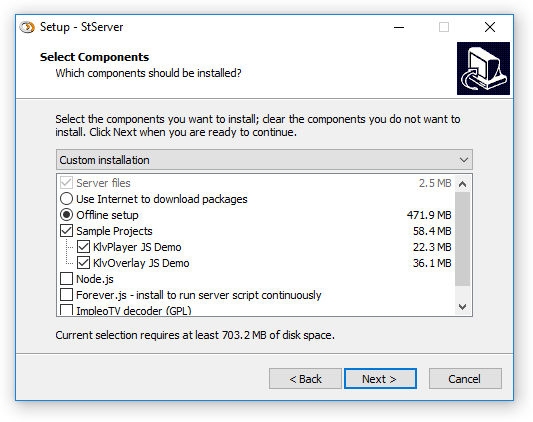
Task: Cancel the installation
Action: tap(465, 378)
